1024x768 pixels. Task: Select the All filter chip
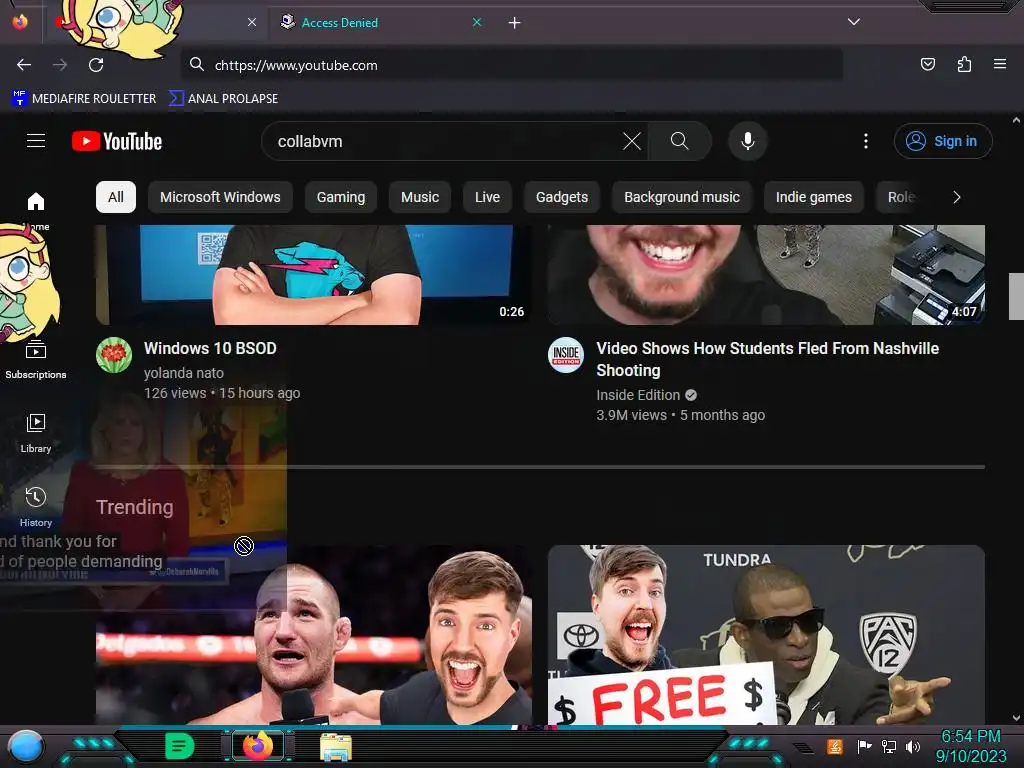[116, 197]
